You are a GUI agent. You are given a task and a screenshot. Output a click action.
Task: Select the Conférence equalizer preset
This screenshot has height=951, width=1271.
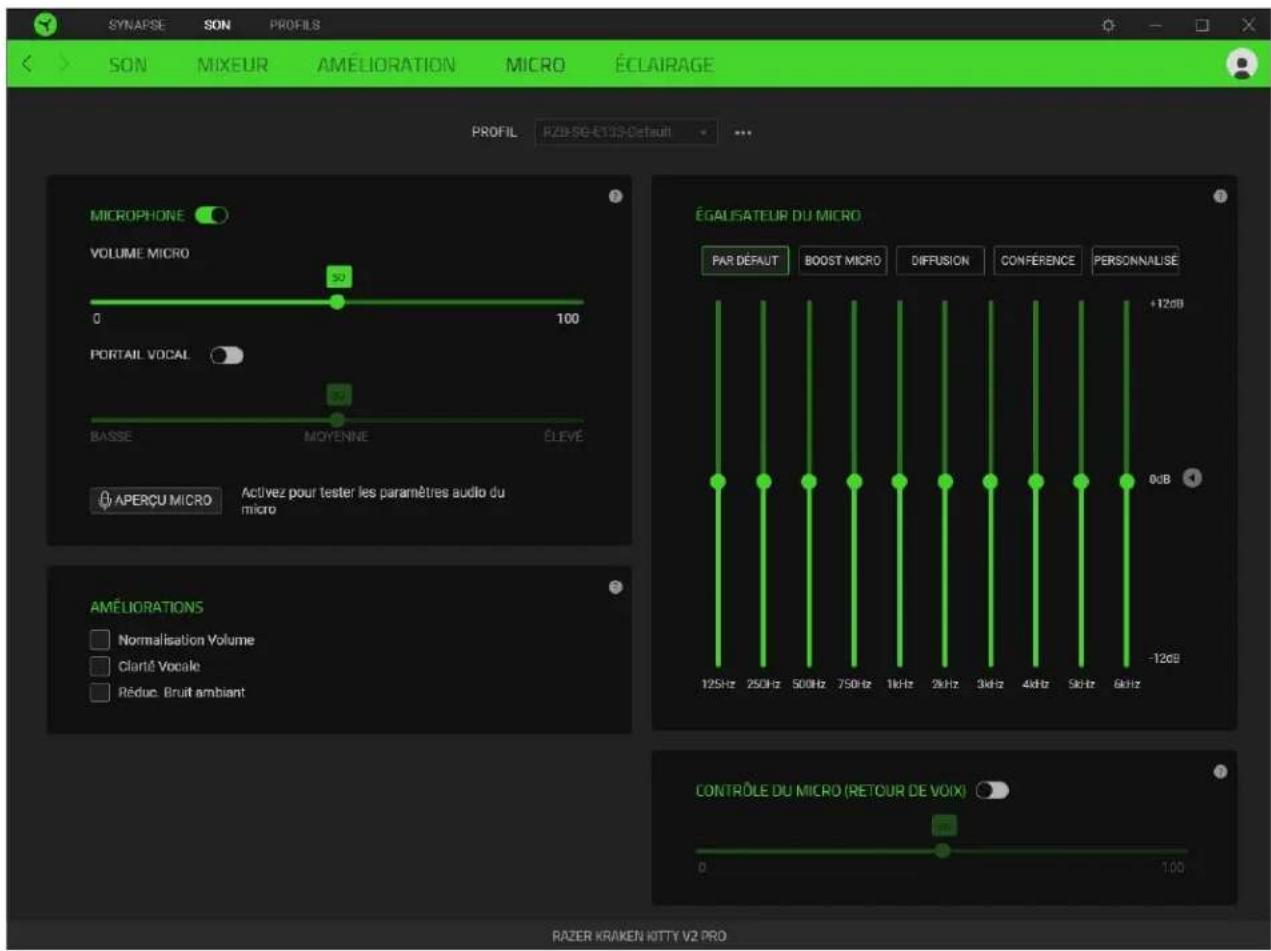[1038, 260]
